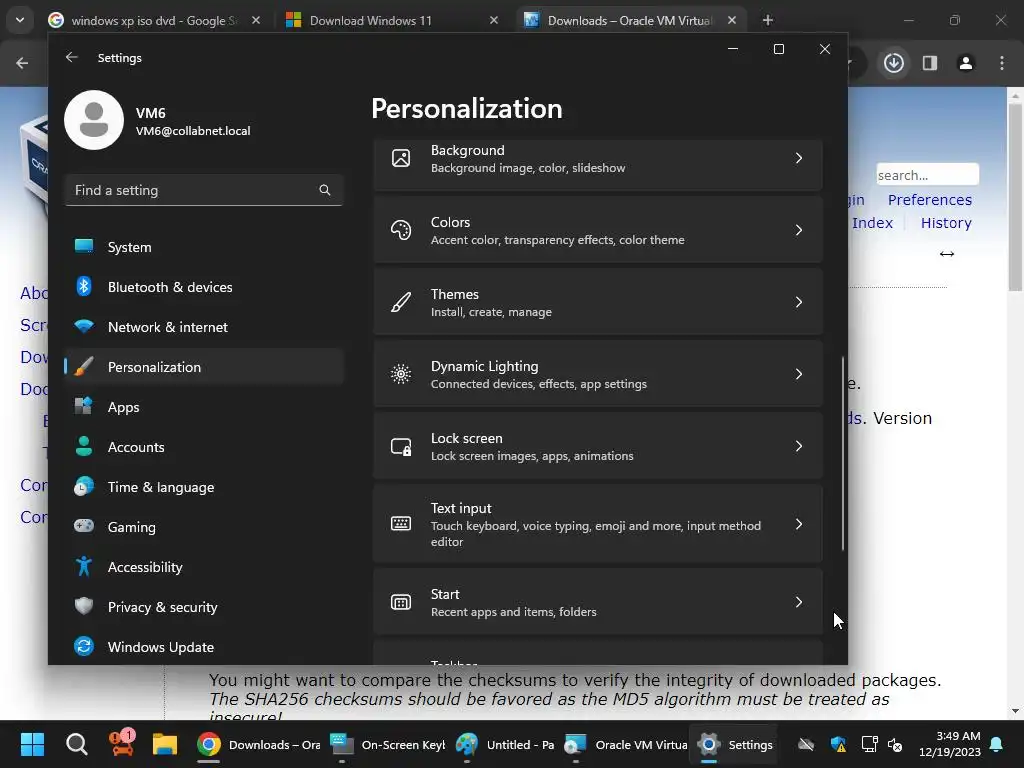This screenshot has height=768, width=1024.
Task: Click the Themes brush icon
Action: (x=401, y=302)
